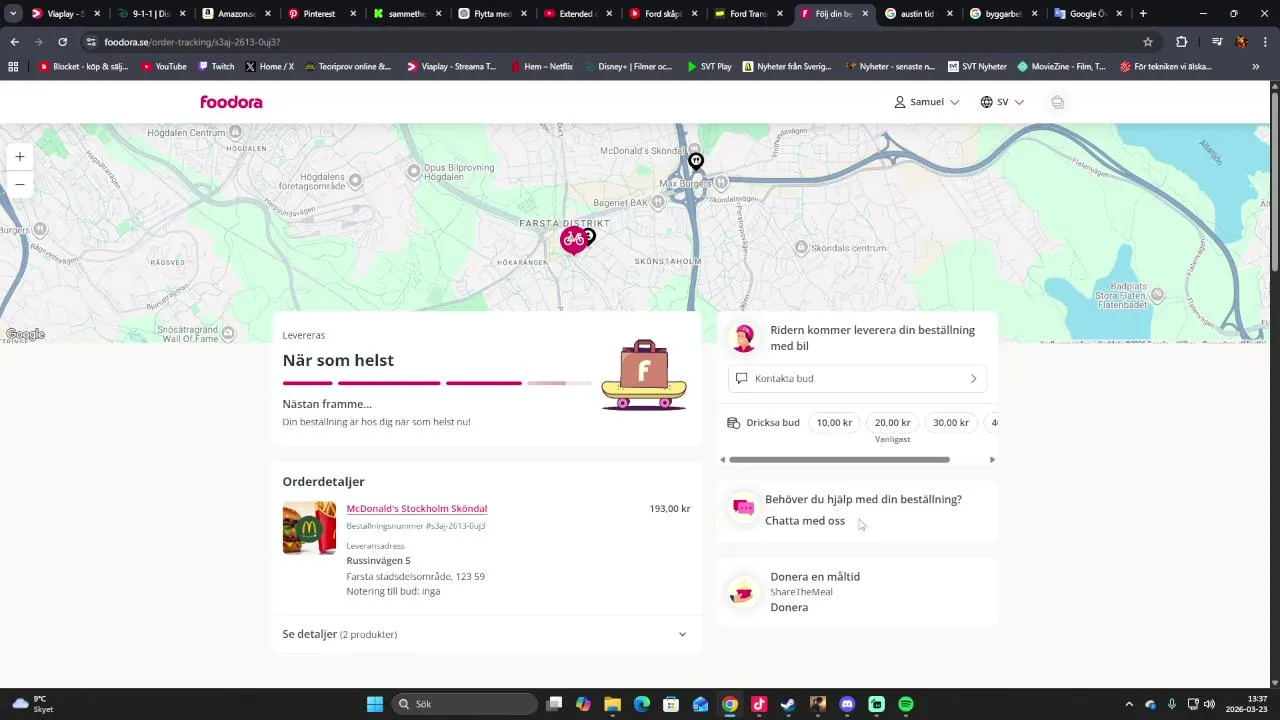Click the chat bubble icon beside help text

[x=744, y=508]
